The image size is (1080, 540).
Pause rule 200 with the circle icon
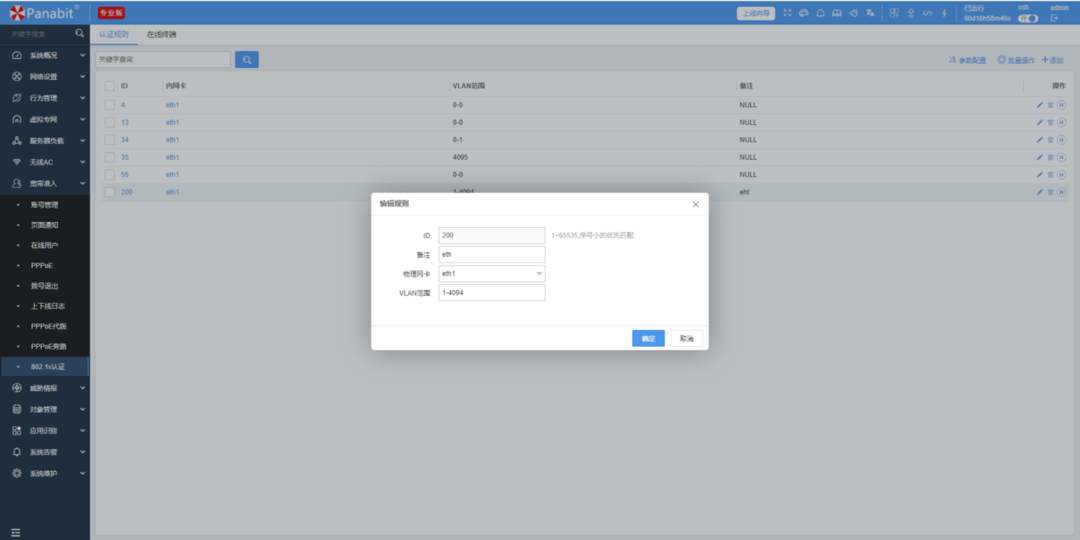[x=1061, y=192]
